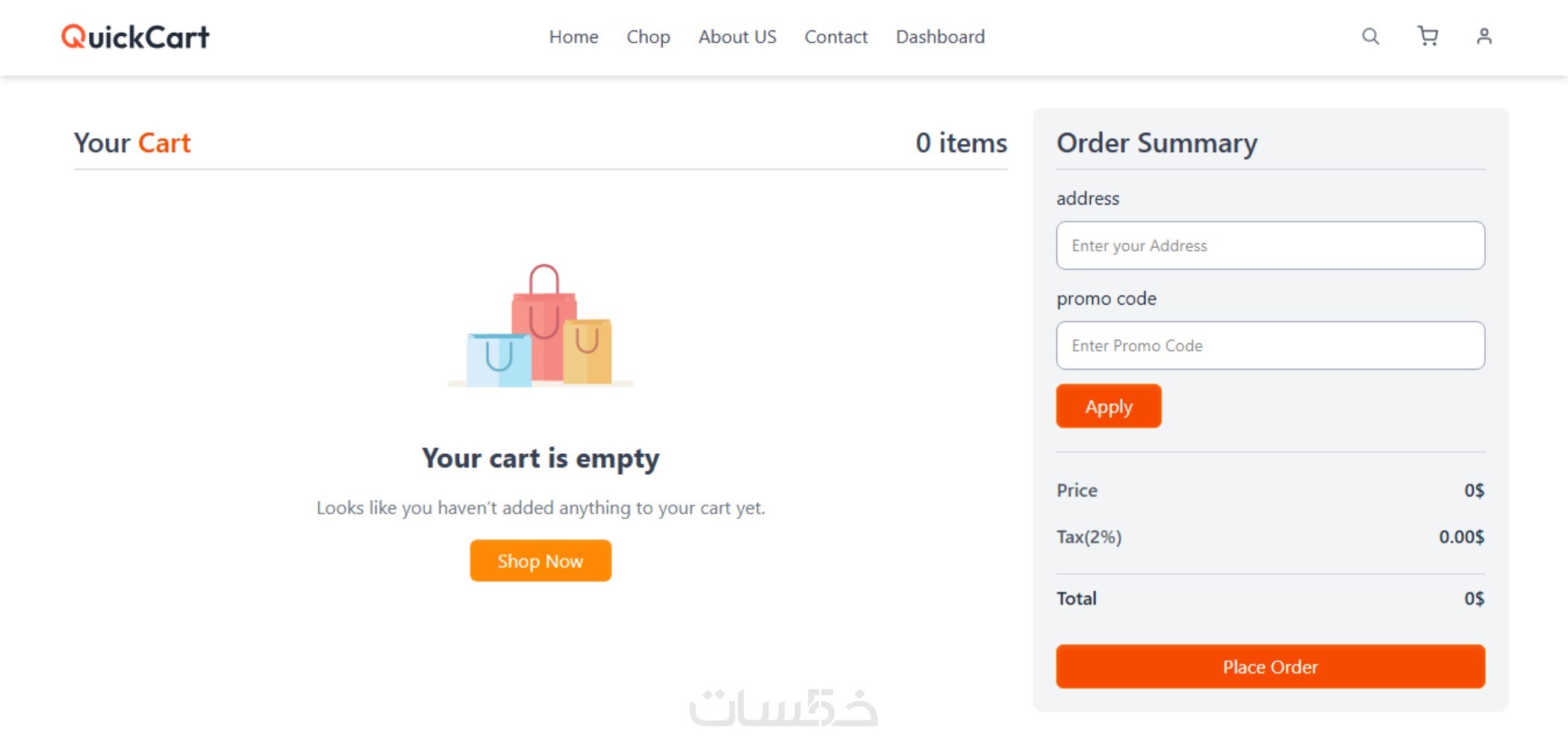This screenshot has width=1568, height=742.
Task: Open the Chop navigation link
Action: 648,37
